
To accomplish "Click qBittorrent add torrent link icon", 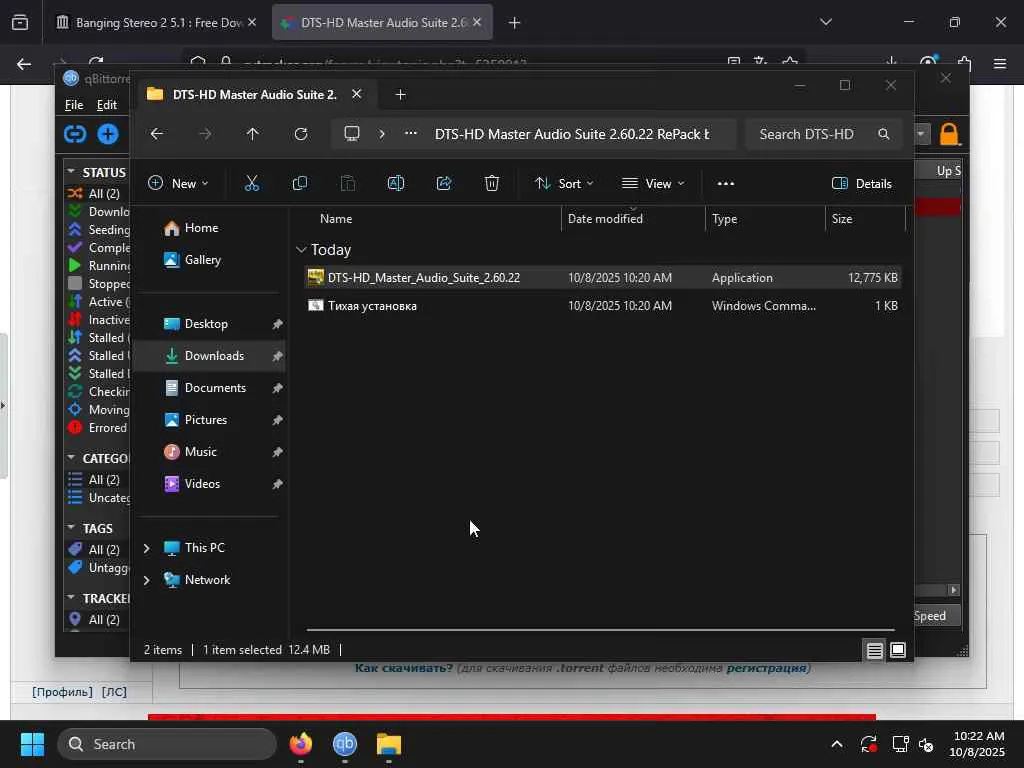I will [75, 134].
